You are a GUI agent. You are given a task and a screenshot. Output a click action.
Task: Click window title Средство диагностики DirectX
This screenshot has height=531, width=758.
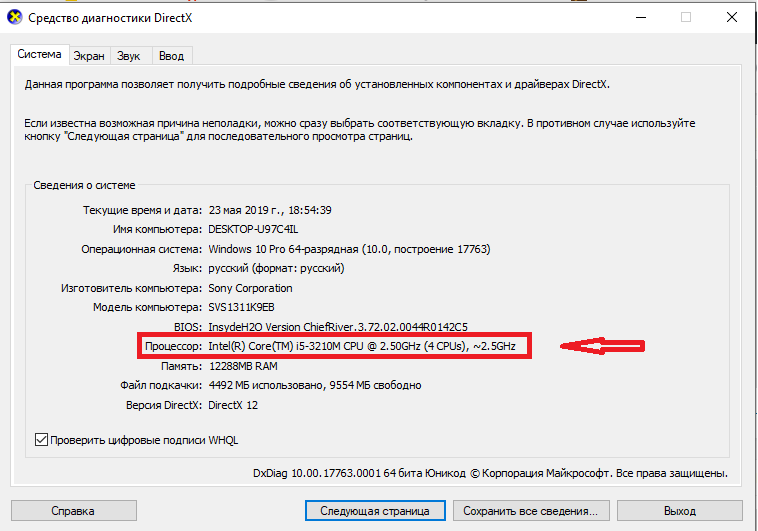coord(110,18)
